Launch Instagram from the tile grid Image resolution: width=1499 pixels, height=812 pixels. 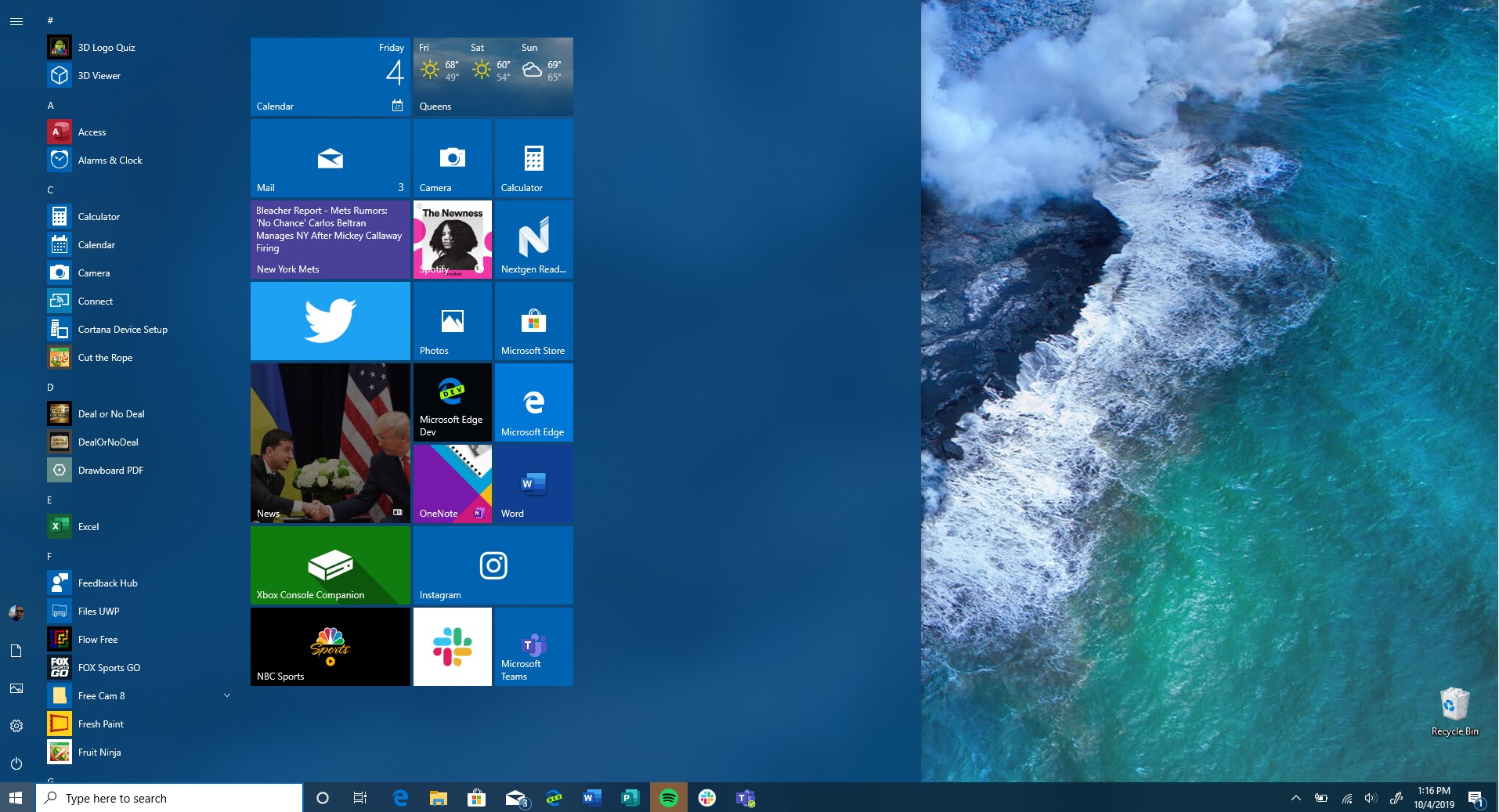point(493,565)
